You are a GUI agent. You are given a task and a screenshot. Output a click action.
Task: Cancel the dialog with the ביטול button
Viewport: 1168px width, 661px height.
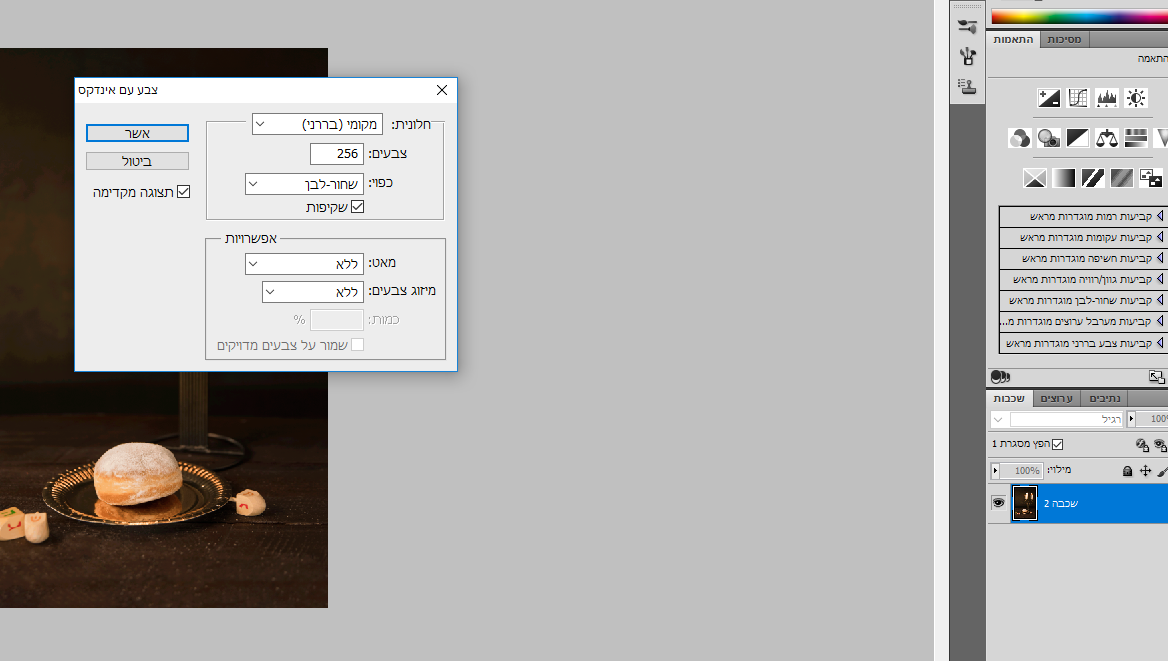137,161
